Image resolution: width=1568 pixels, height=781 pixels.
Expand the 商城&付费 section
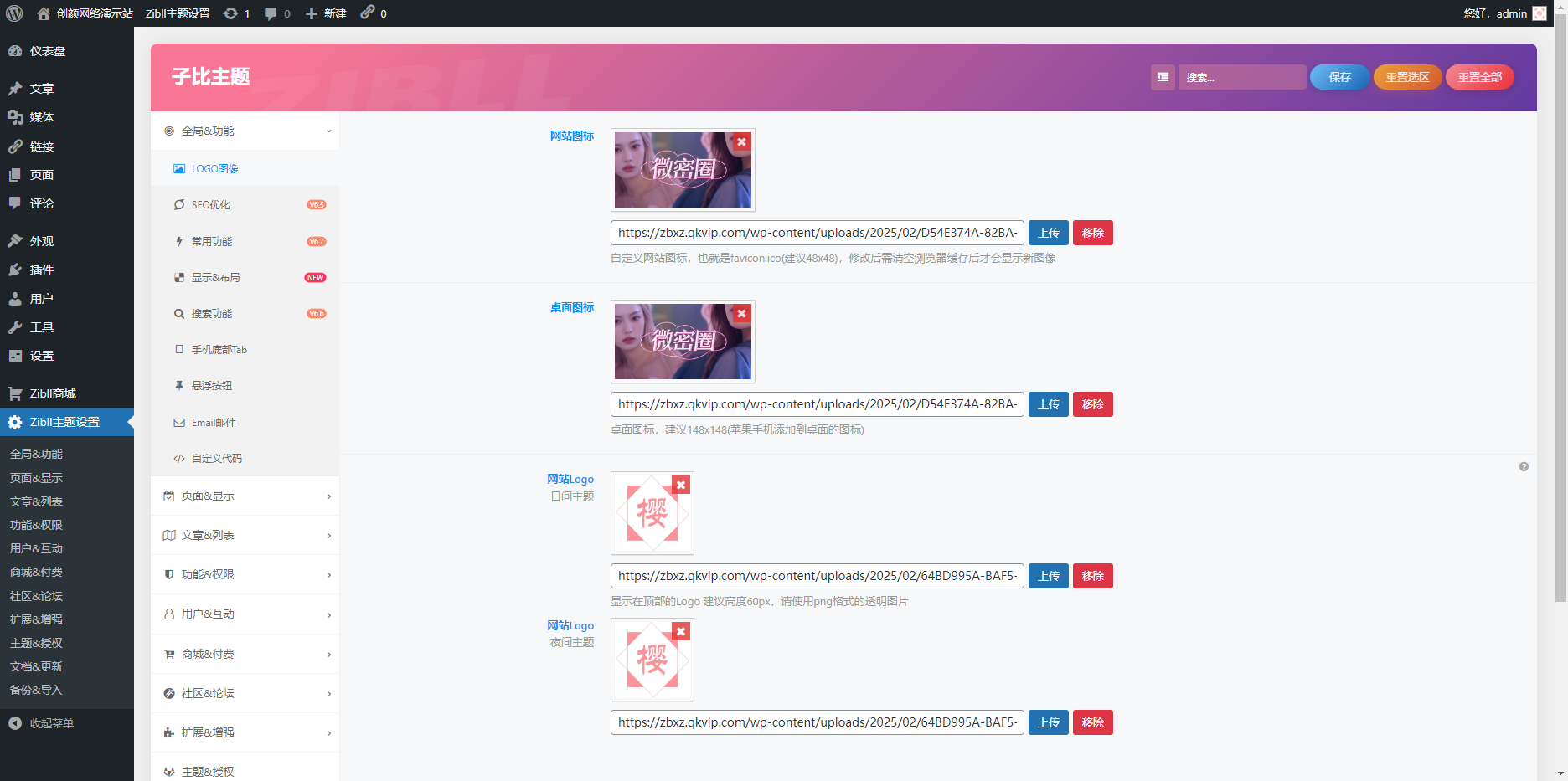click(x=245, y=654)
